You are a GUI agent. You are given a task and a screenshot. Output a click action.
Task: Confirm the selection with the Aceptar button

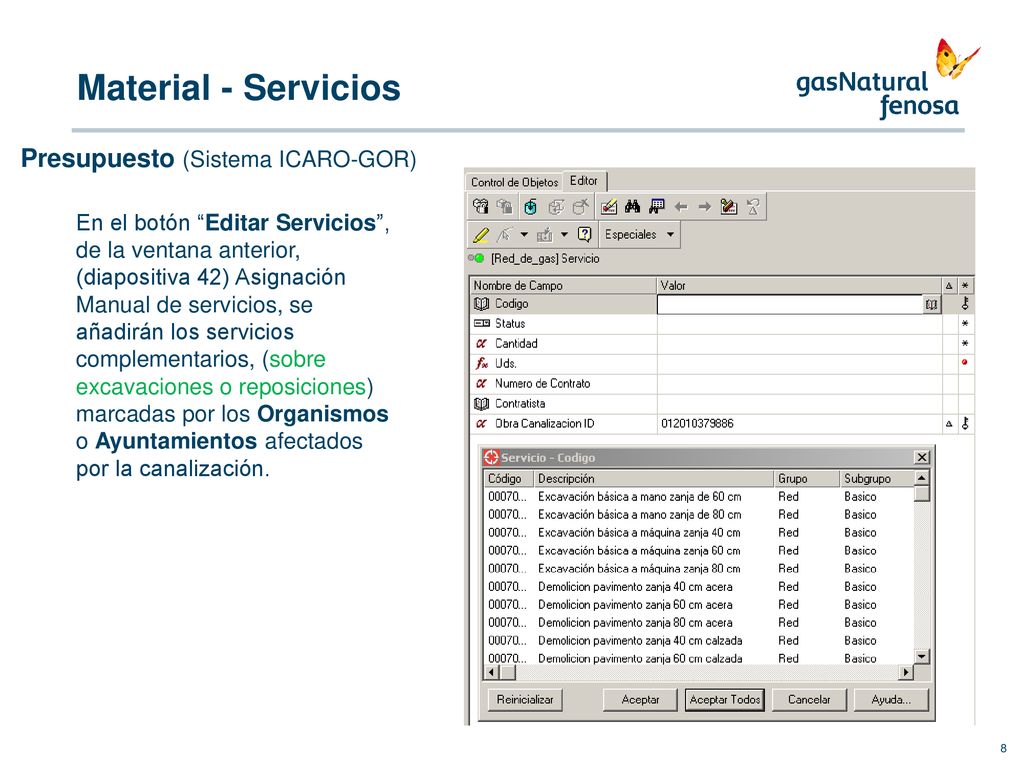coord(640,699)
